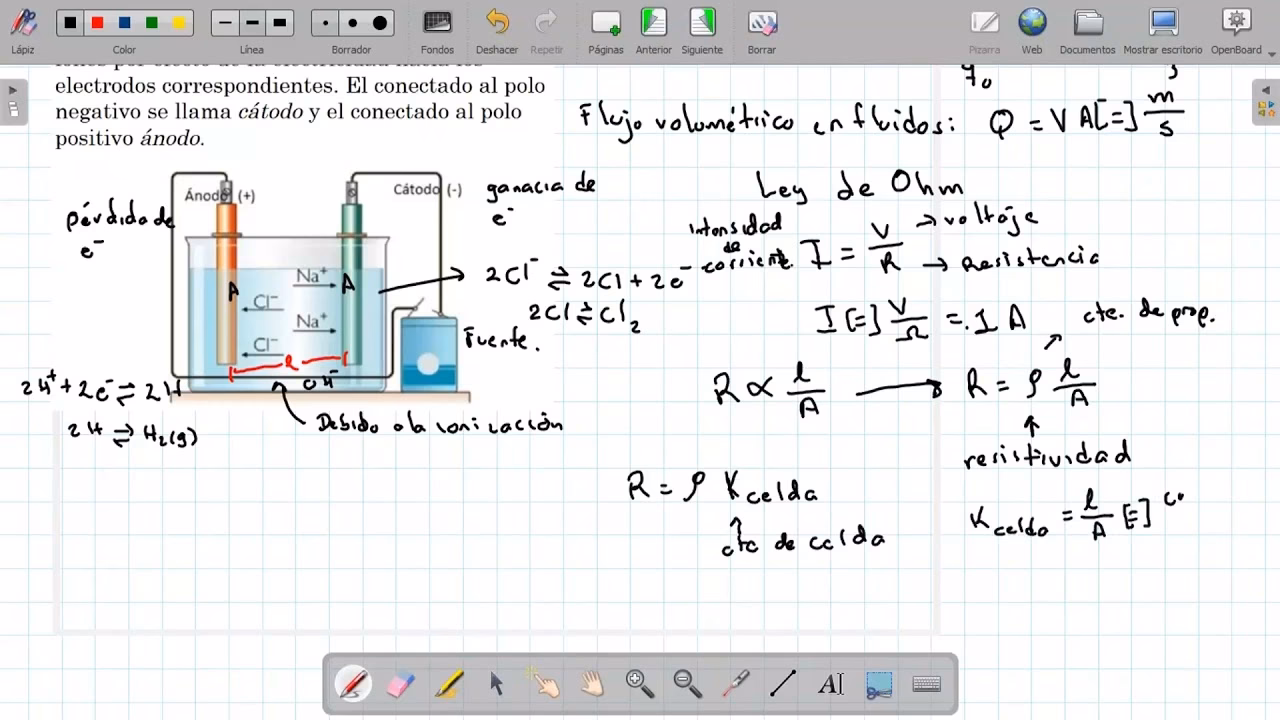This screenshot has height=720, width=1280.
Task: Pick the yellow highlighter tool
Action: coord(449,684)
